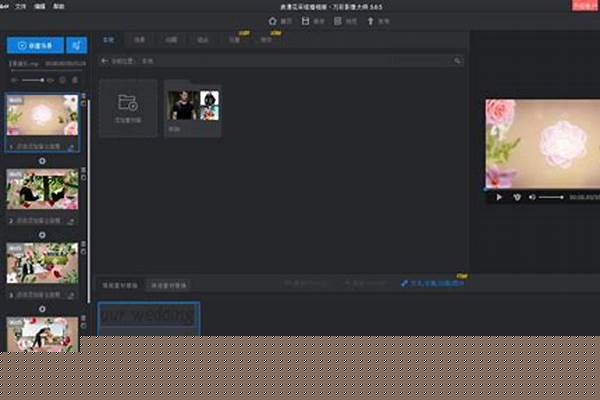Screen dimensions: 600x400
Task: Adjust the thumbnail zoom slider above the scene list
Action: tap(33, 80)
